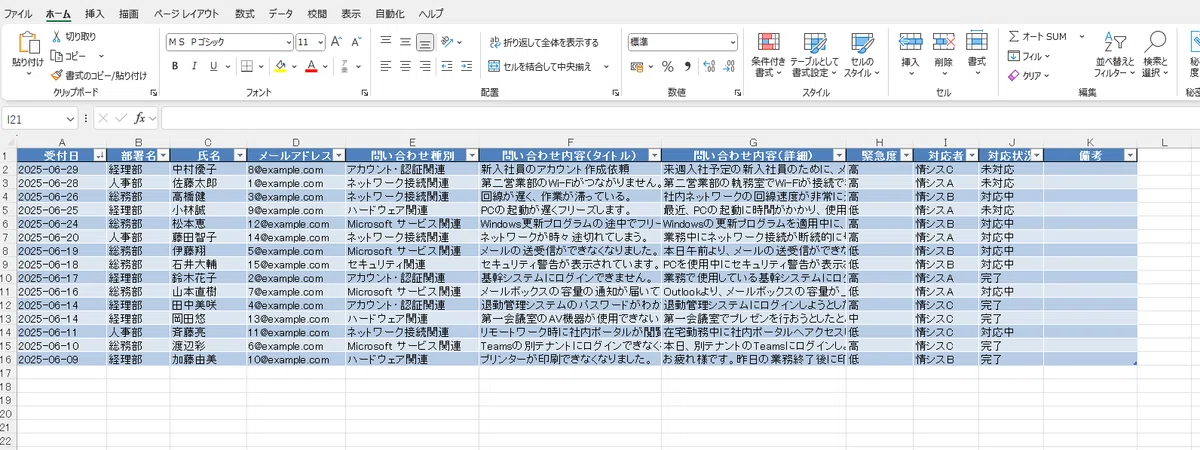This screenshot has height=450, width=1200.
Task: Apply comma style number format
Action: tap(686, 66)
